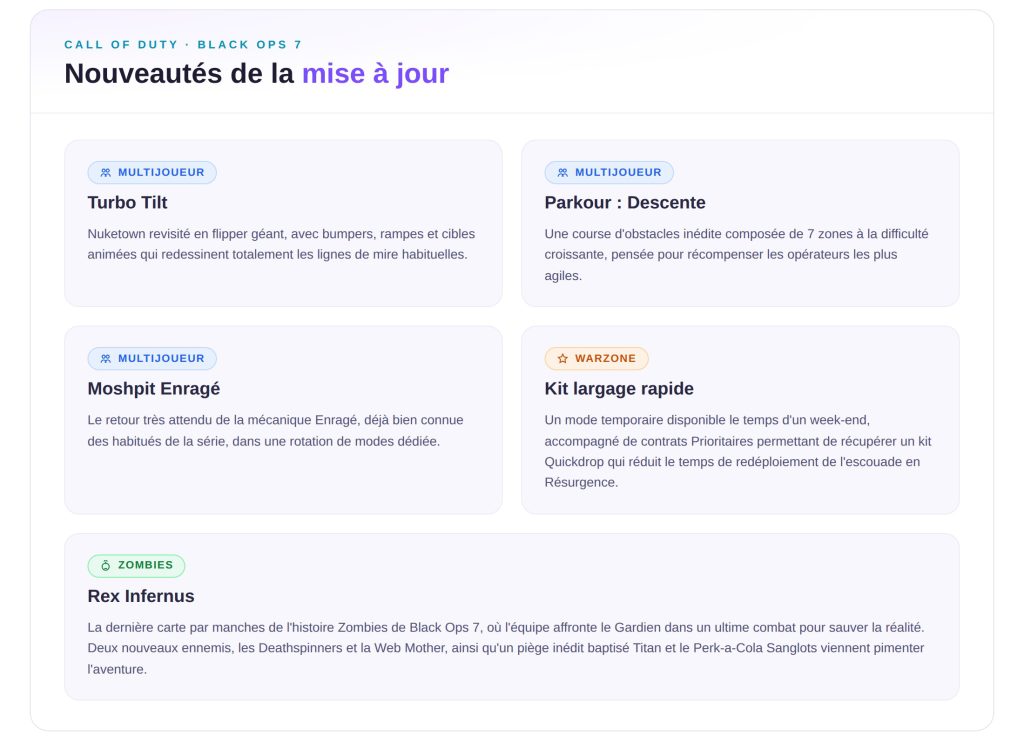
Task: Click the 'Nouveautés de la mise à jour' heading
Action: point(257,73)
